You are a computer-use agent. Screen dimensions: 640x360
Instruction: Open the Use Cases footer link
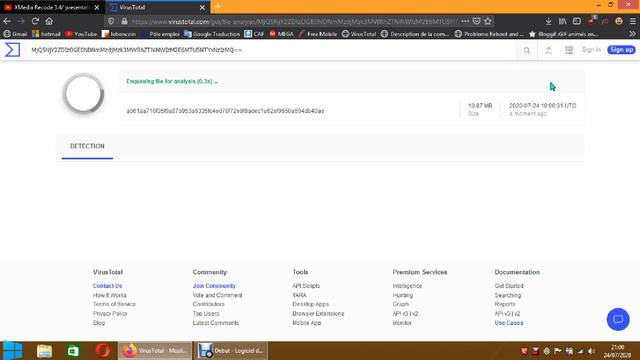point(509,323)
